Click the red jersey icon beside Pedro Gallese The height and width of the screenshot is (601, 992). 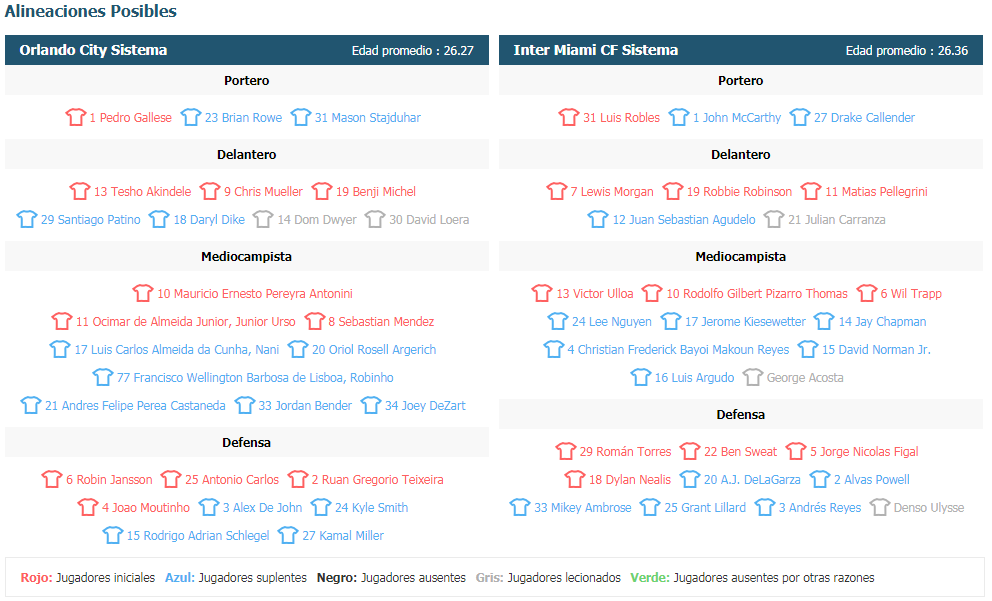pyautogui.click(x=76, y=117)
